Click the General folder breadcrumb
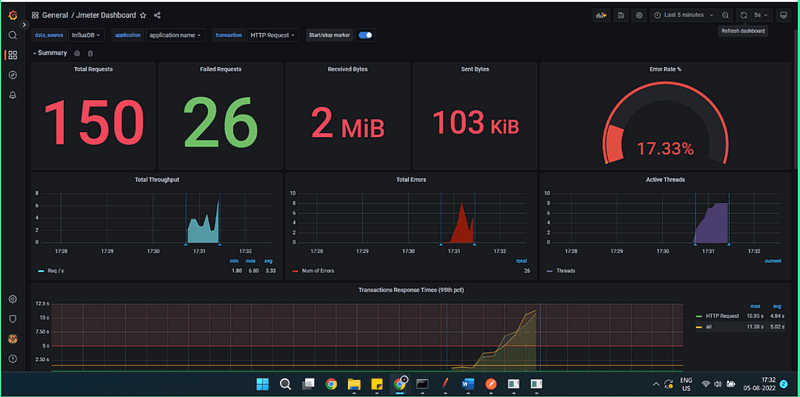Viewport: 800px width, 397px height. [55, 15]
